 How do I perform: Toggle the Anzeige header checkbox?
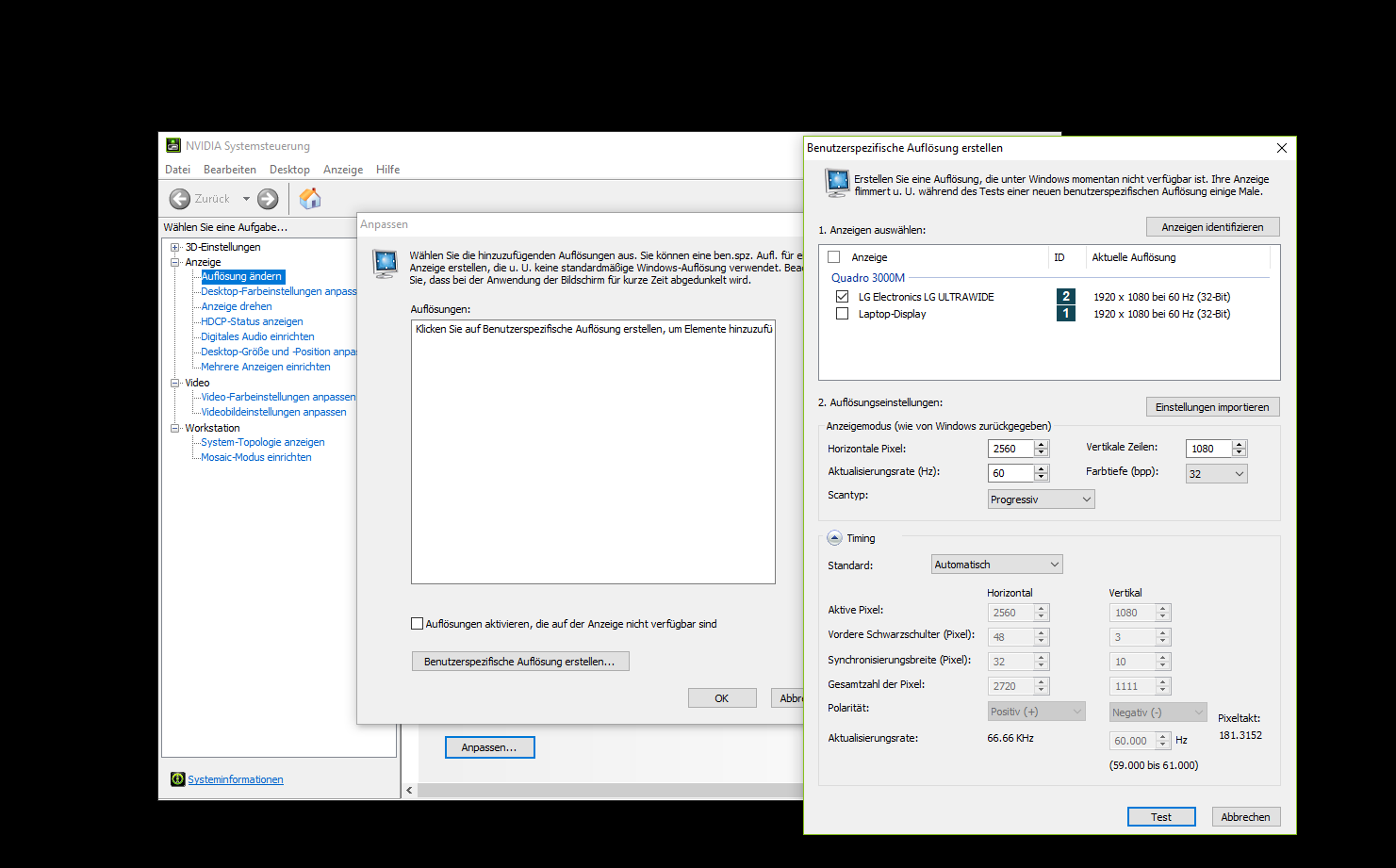(833, 256)
